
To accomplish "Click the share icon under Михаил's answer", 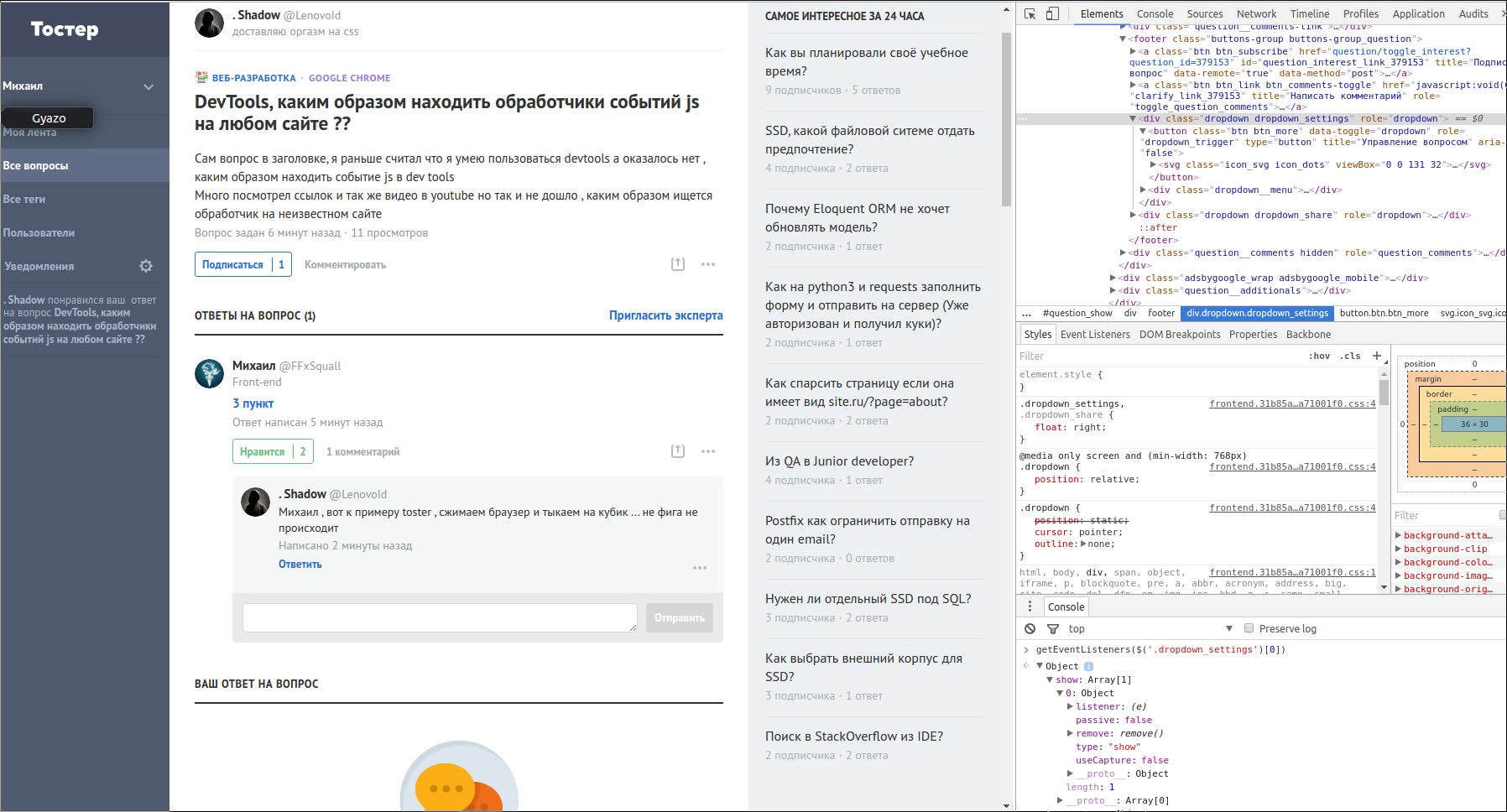I will pyautogui.click(x=678, y=451).
